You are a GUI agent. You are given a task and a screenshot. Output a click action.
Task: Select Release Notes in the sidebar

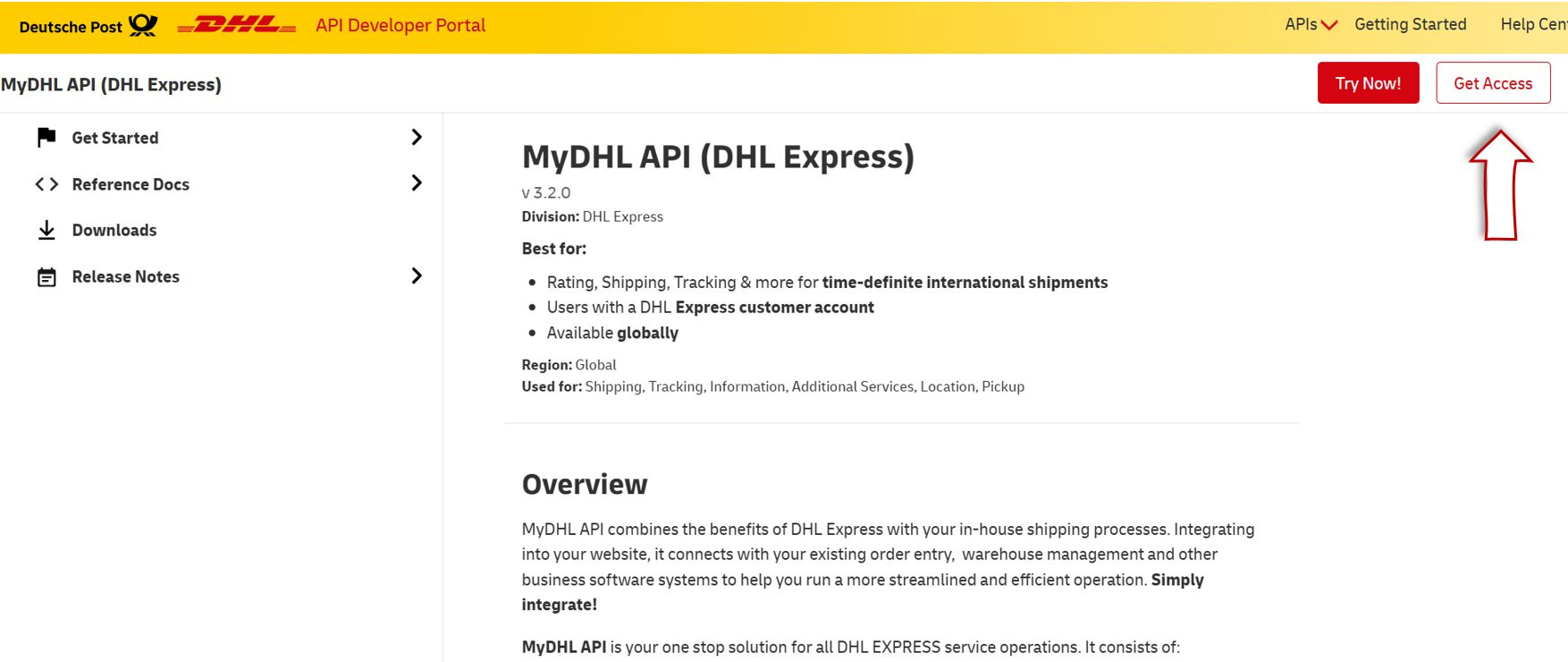[x=126, y=276]
